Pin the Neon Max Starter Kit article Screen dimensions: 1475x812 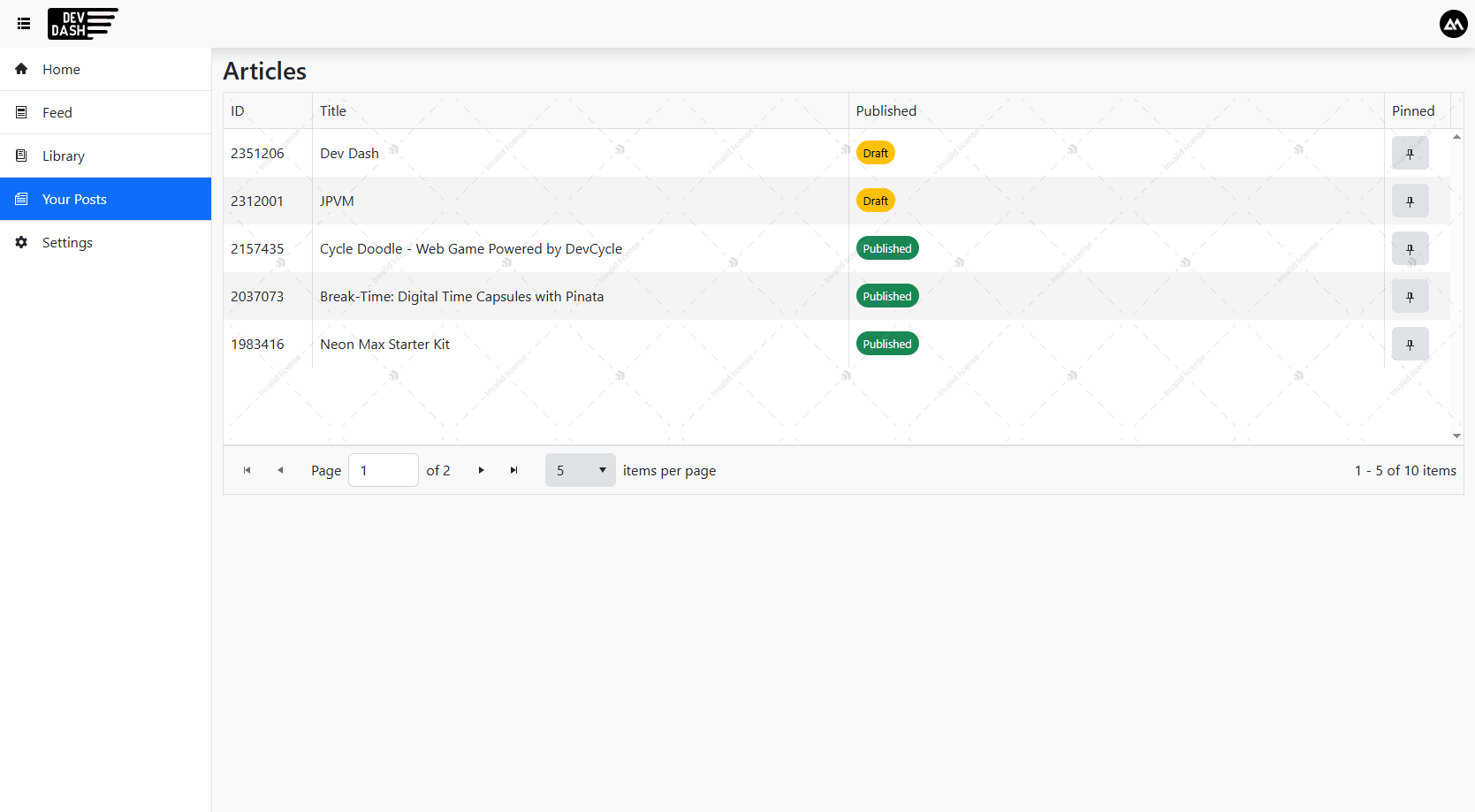1410,344
